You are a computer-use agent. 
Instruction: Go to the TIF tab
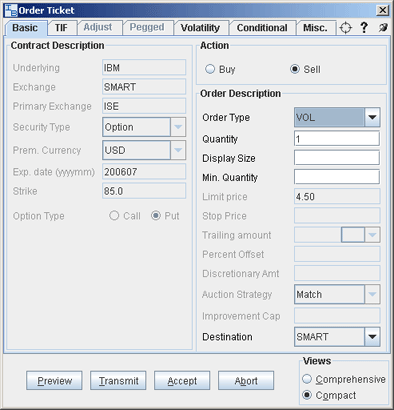61,28
